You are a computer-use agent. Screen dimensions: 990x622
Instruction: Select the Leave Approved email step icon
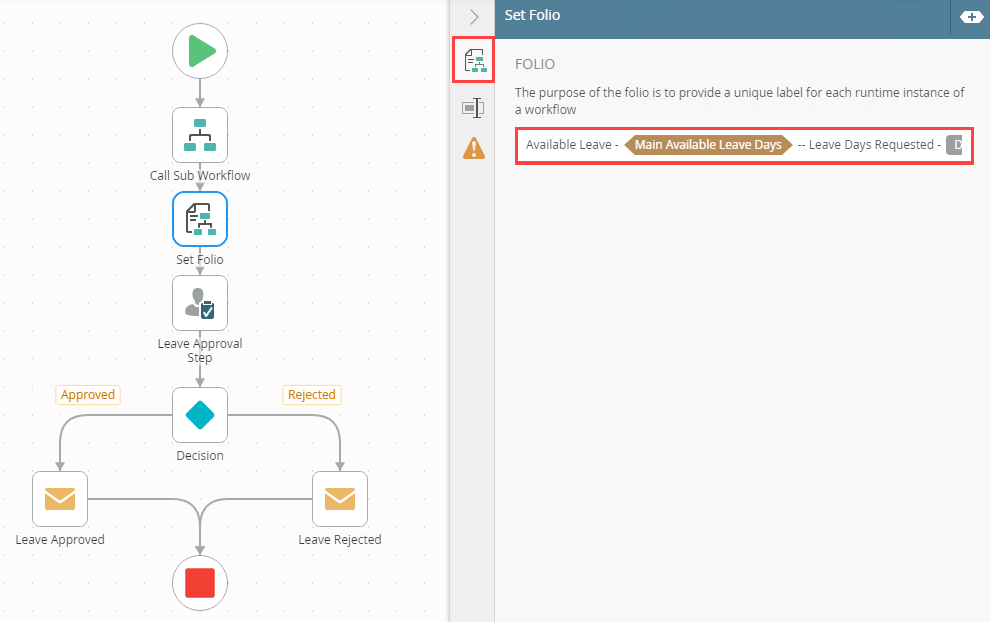click(x=60, y=499)
